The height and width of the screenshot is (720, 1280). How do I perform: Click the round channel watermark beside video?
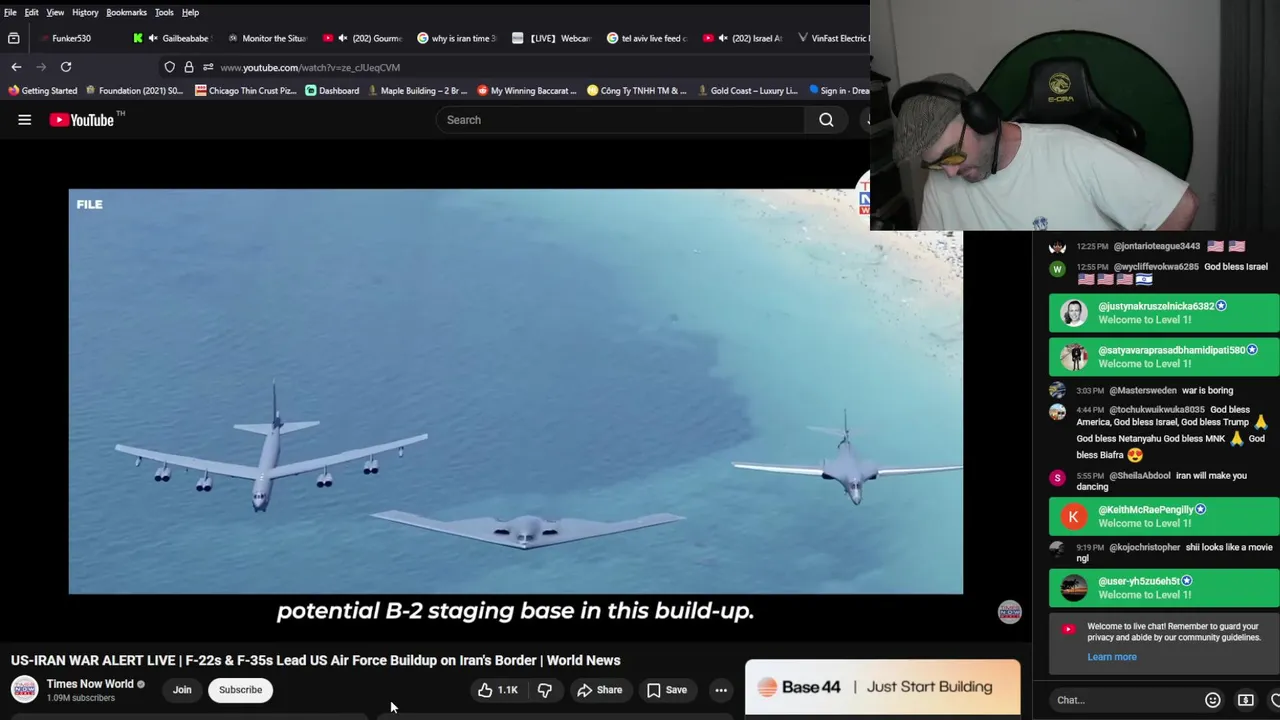pos(1009,612)
